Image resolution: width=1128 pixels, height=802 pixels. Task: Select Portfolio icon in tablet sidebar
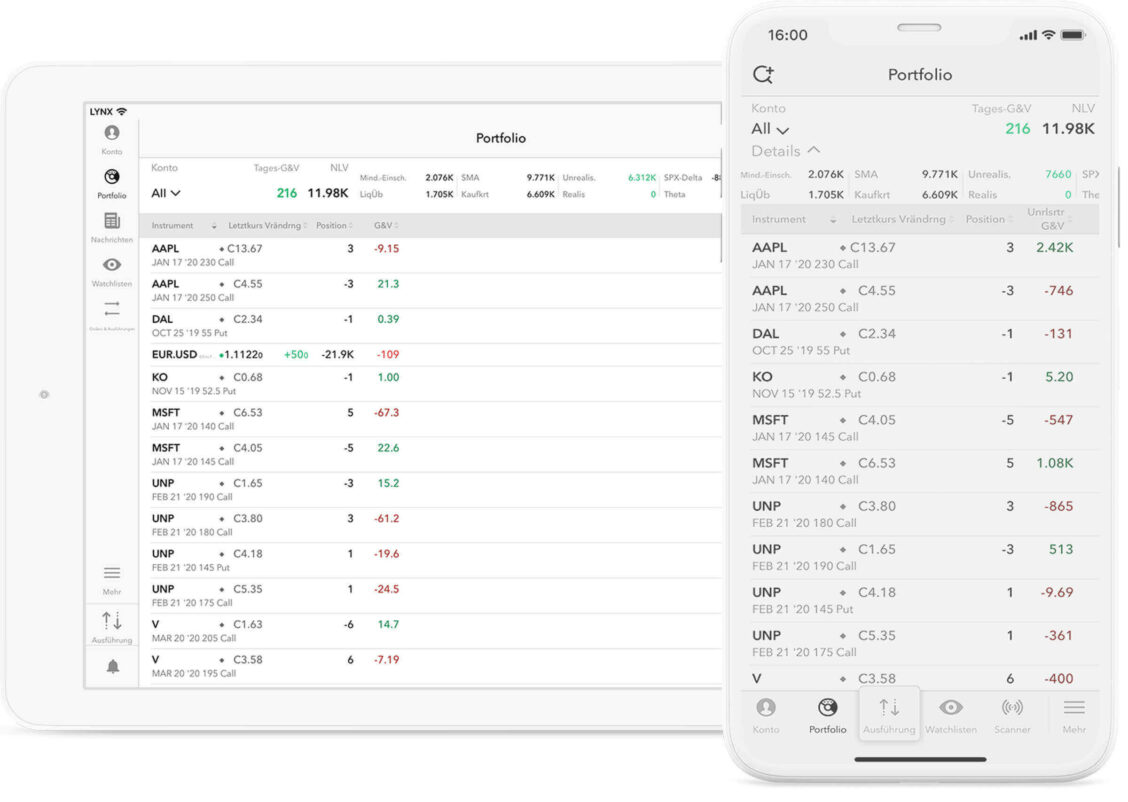tap(112, 177)
